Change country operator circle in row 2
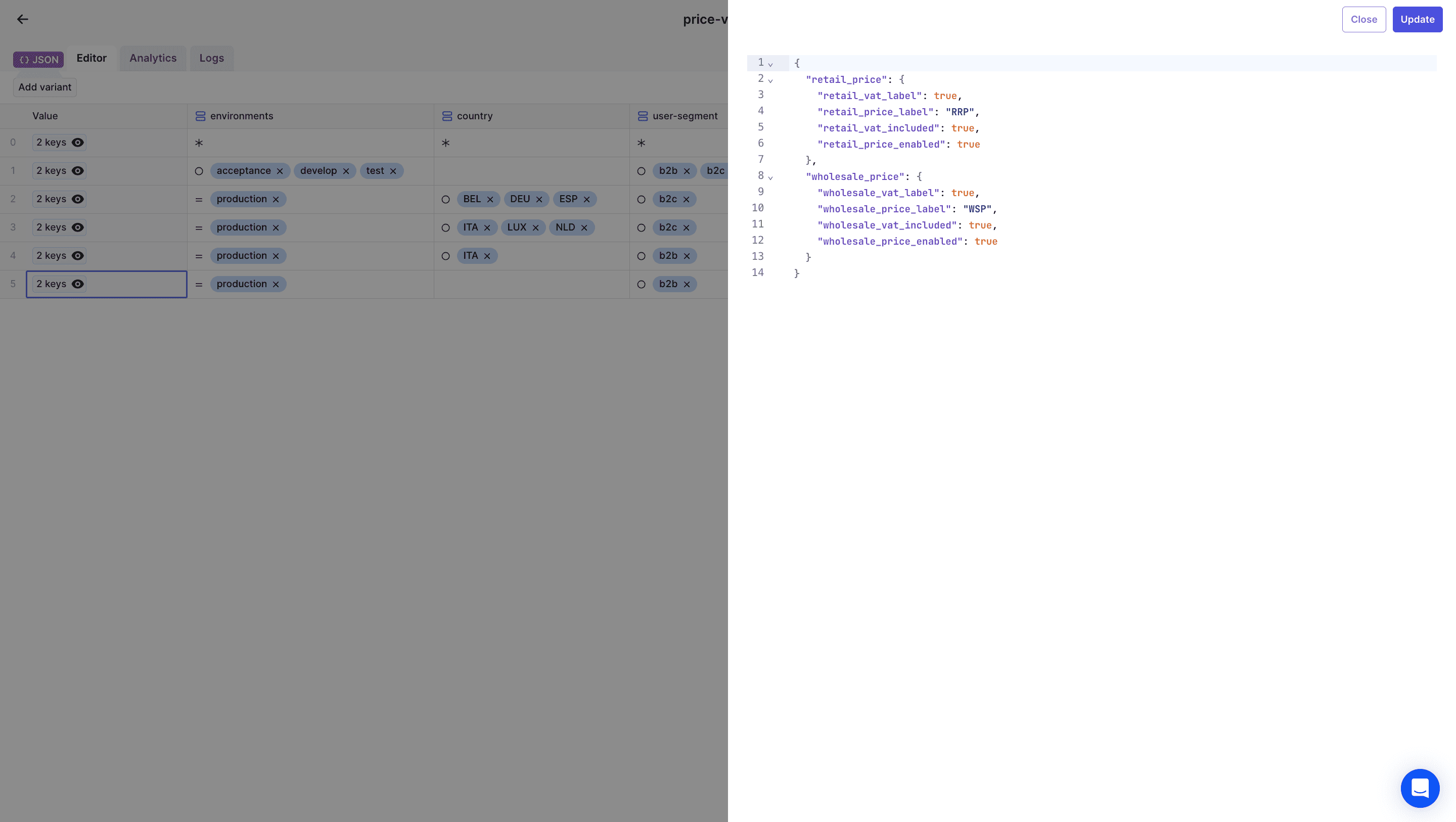The height and width of the screenshot is (822, 1456). [445, 200]
